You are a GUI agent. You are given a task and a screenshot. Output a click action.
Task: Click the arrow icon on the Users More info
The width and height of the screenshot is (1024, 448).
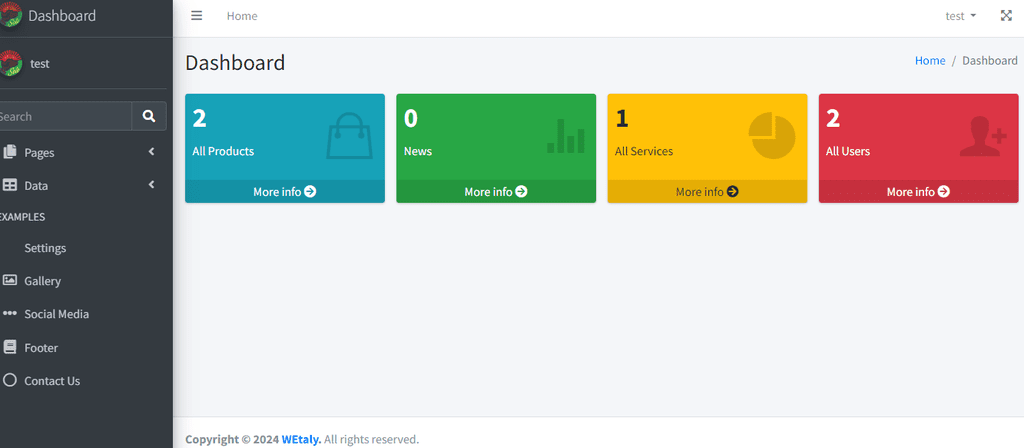tap(944, 191)
